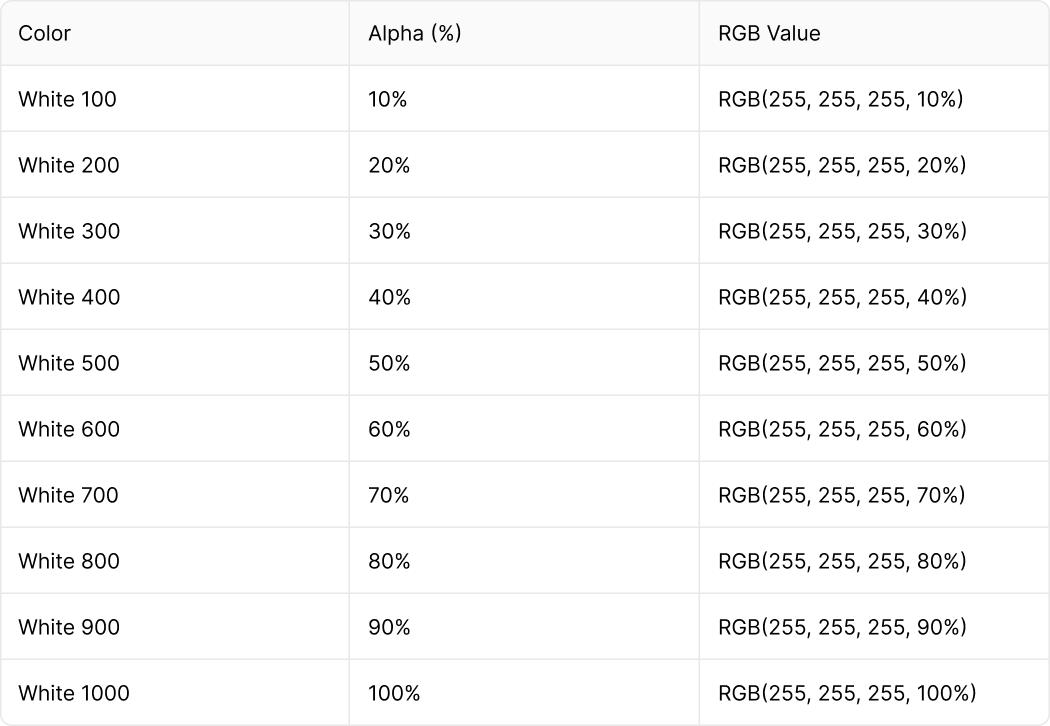The width and height of the screenshot is (1050, 726).
Task: Click the White 800 cell
Action: (68, 561)
